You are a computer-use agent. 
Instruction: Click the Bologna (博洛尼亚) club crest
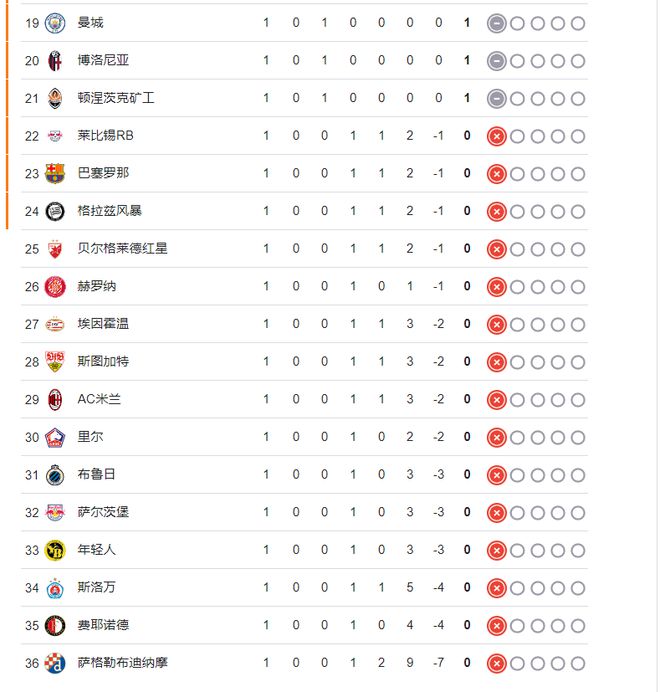pos(55,61)
